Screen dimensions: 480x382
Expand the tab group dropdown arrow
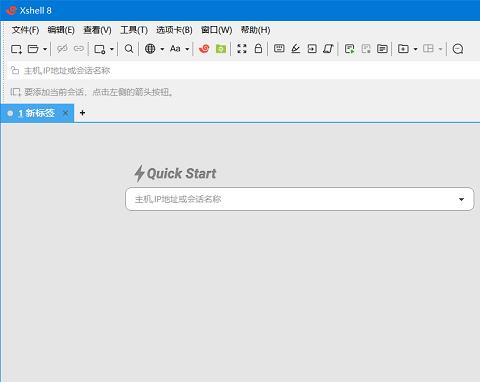415,49
